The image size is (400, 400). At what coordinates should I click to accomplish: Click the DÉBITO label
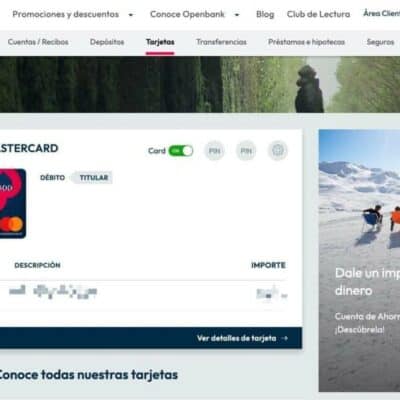53,178
